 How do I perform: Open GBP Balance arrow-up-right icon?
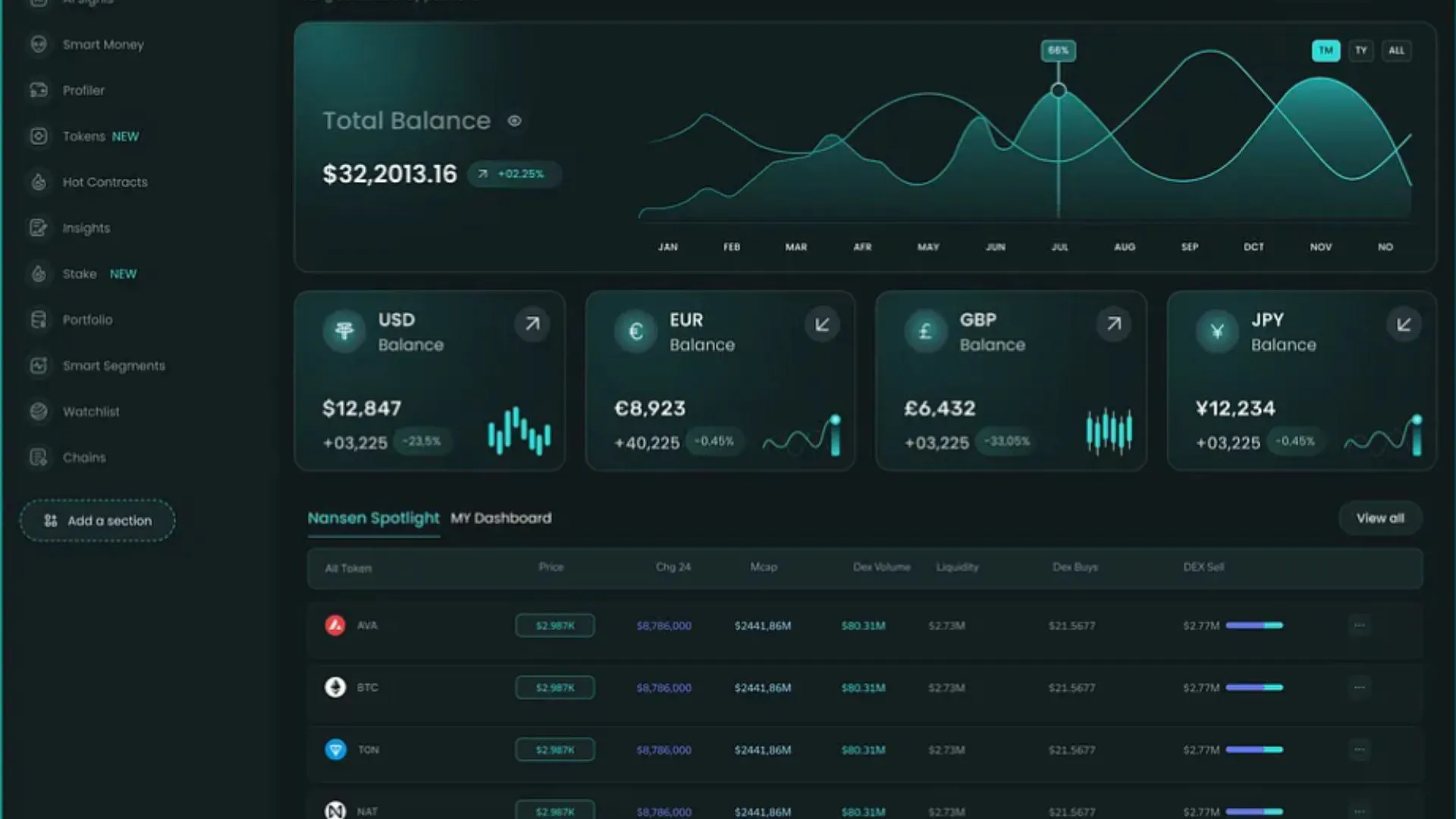click(x=1113, y=324)
